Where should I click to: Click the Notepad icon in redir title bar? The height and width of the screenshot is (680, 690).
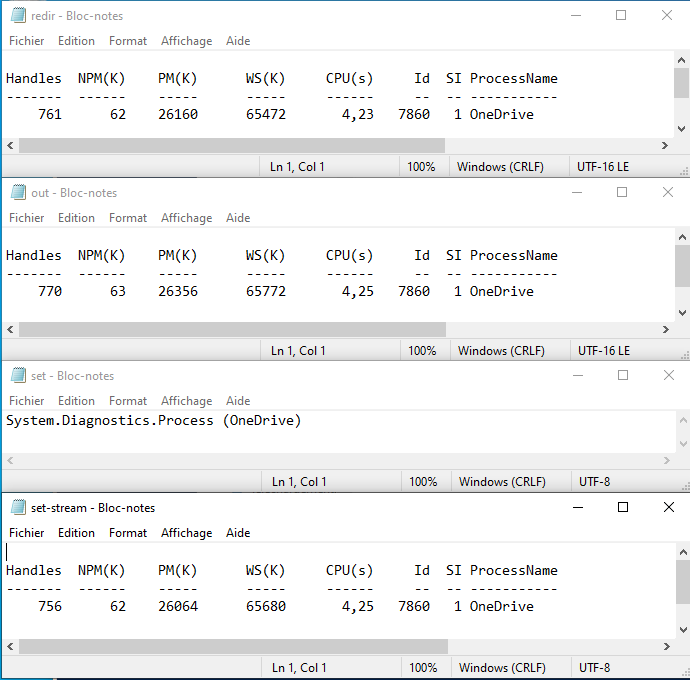pyautogui.click(x=18, y=16)
